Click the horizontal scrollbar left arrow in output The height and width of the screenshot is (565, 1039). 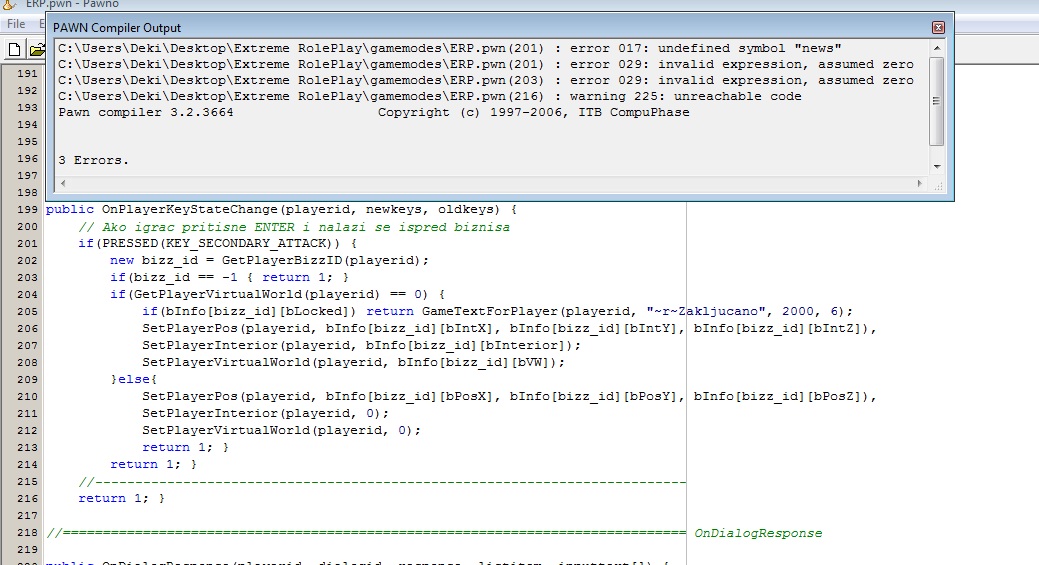63,183
